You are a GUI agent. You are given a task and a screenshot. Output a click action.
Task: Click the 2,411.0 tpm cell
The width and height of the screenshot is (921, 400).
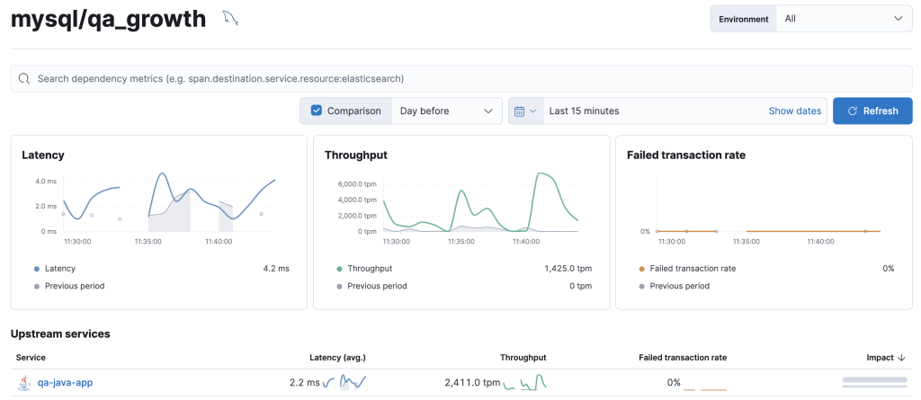pyautogui.click(x=473, y=383)
